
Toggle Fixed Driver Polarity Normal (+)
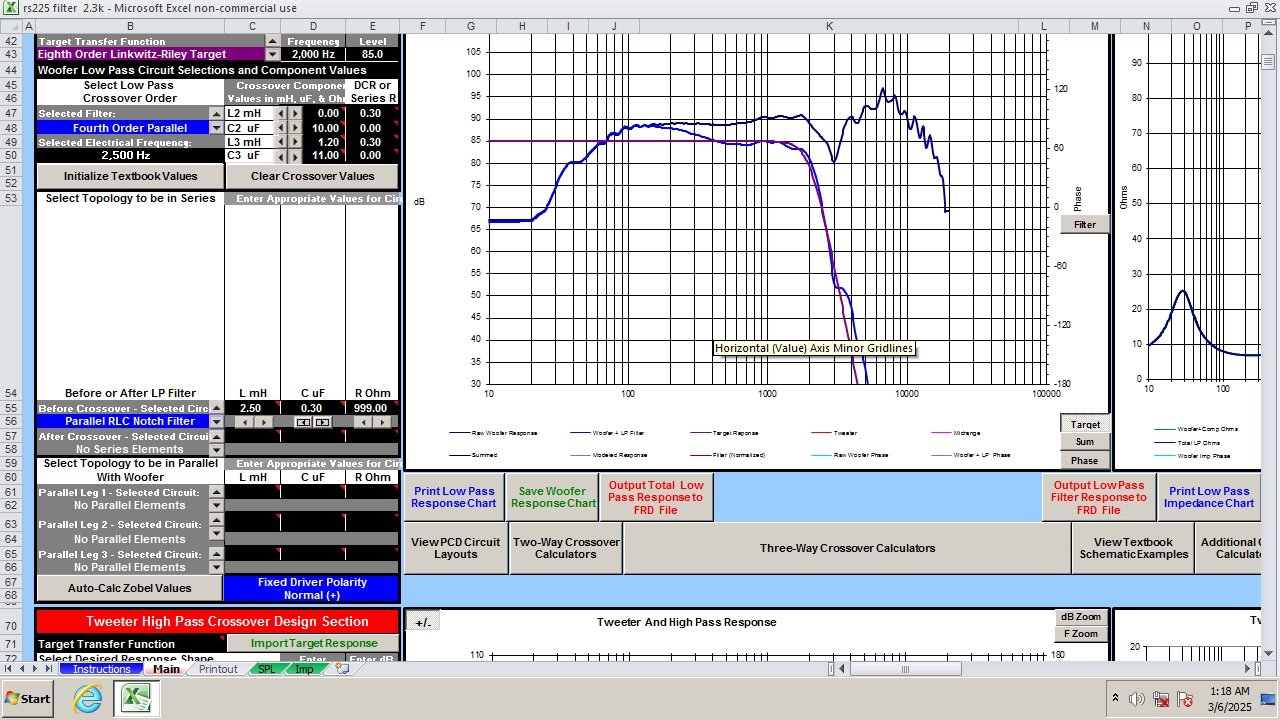[x=312, y=588]
